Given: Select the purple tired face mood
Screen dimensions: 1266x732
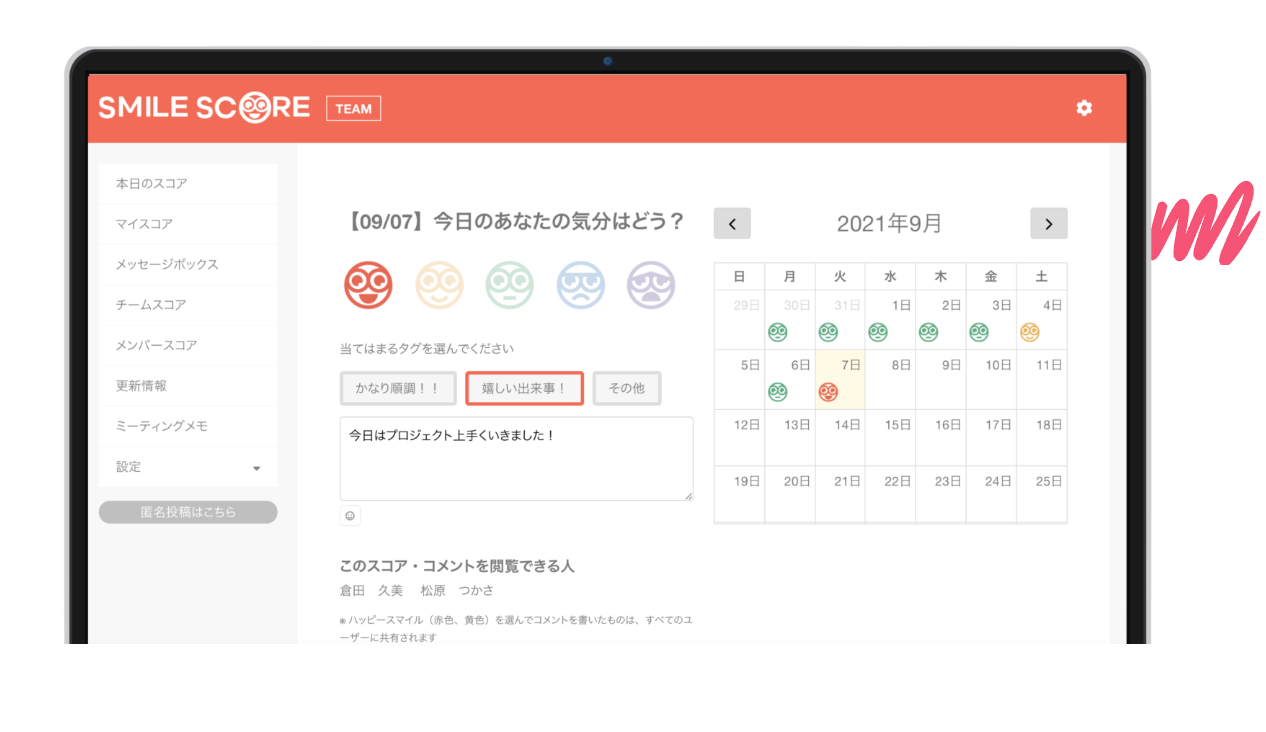Looking at the screenshot, I should [x=651, y=285].
